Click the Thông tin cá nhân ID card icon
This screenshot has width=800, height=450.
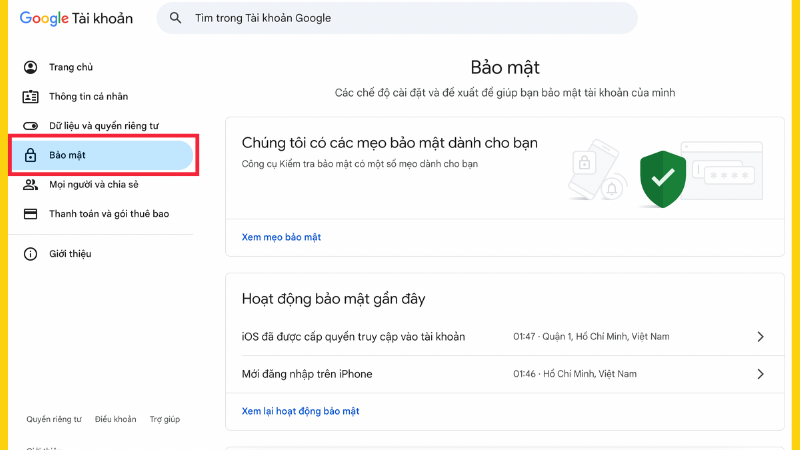[x=30, y=97]
